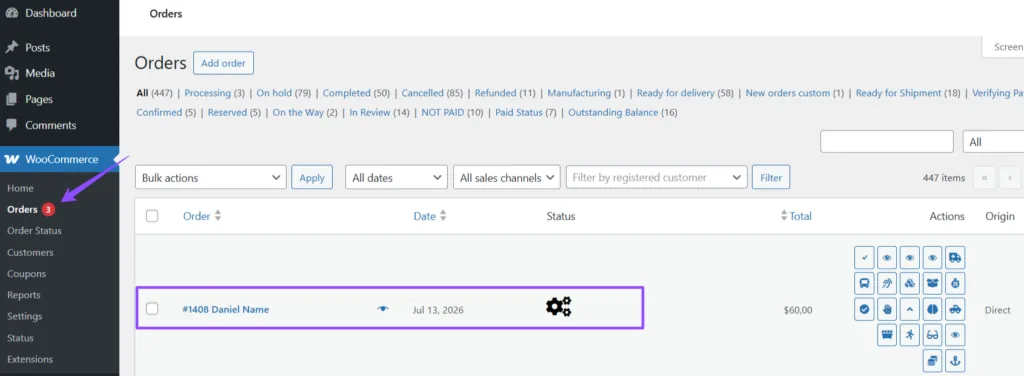The image size is (1024, 376).
Task: Filter orders by Cancelled (85)
Action: pyautogui.click(x=432, y=93)
